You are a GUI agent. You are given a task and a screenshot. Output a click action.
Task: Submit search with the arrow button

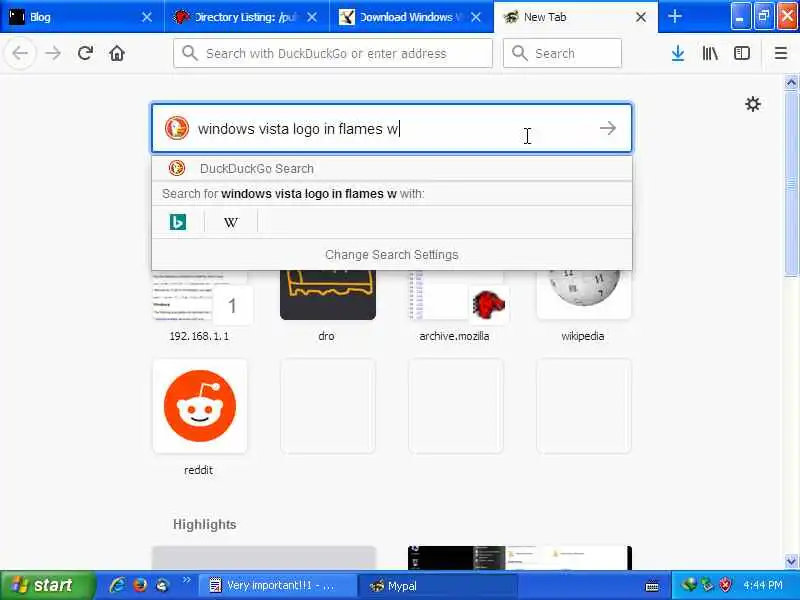pyautogui.click(x=608, y=128)
